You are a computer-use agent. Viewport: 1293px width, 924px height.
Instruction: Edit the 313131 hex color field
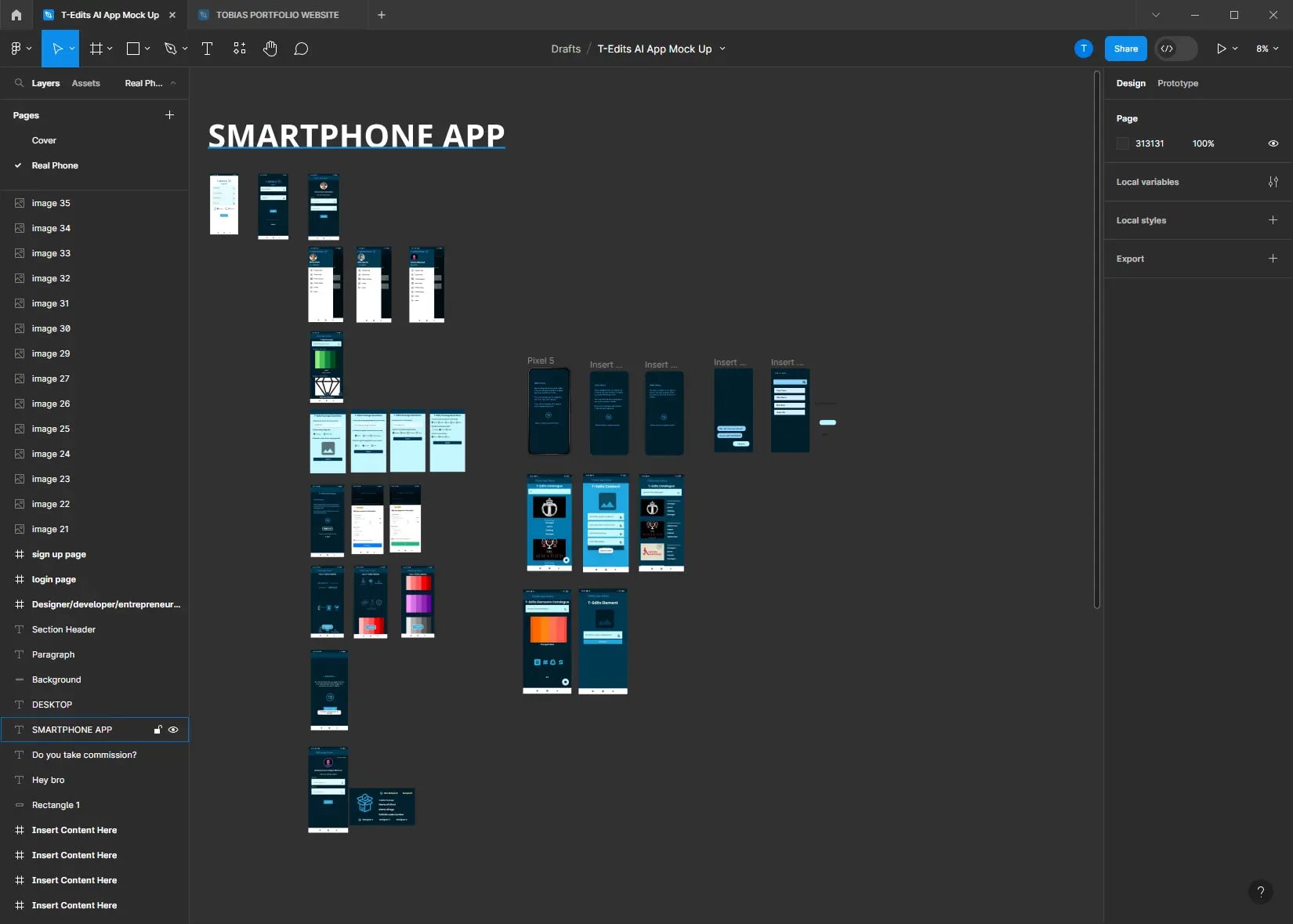coord(1150,143)
